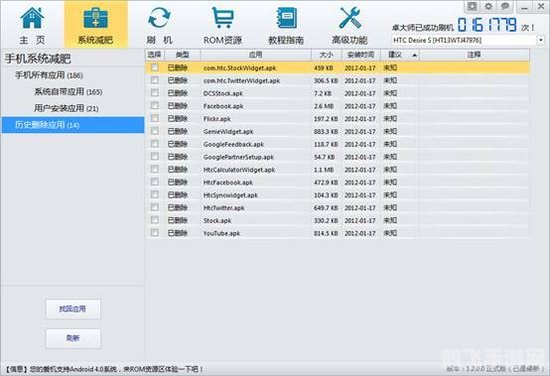550x376 pixels.
Task: Open the 高级功能 wrench tools icon
Action: 350,18
